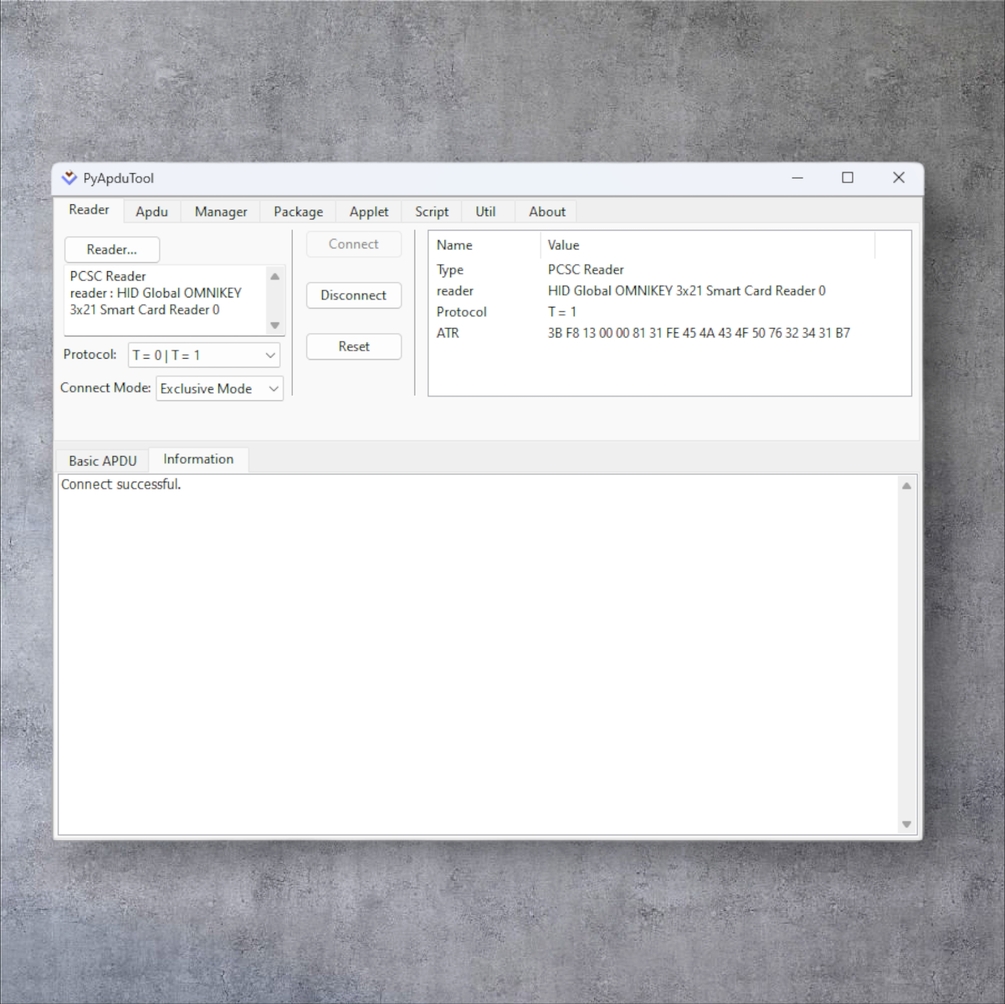Click the log area scroll-up arrow

pos(906,486)
